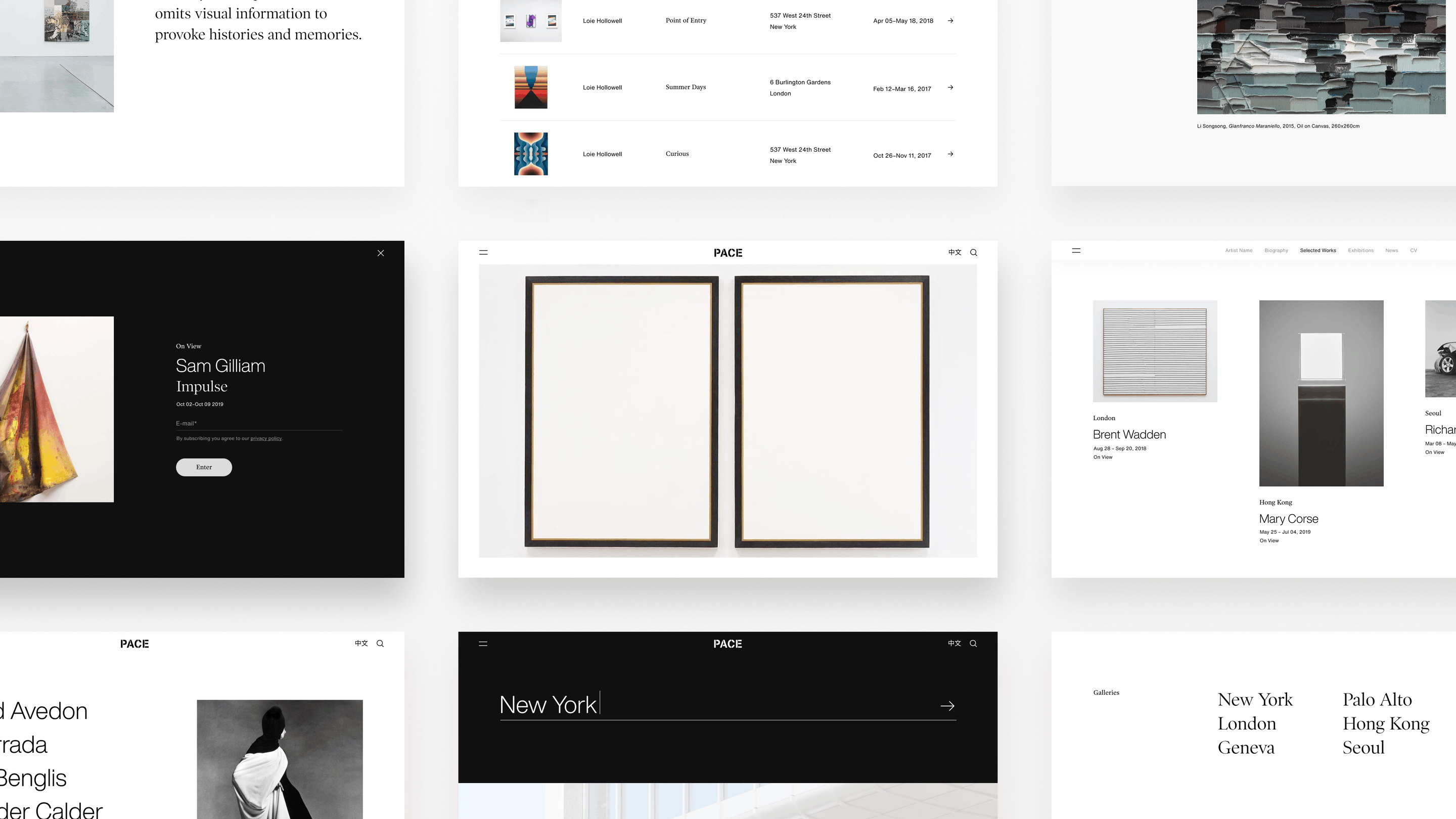Switch language to 中文 on center page

pos(954,253)
